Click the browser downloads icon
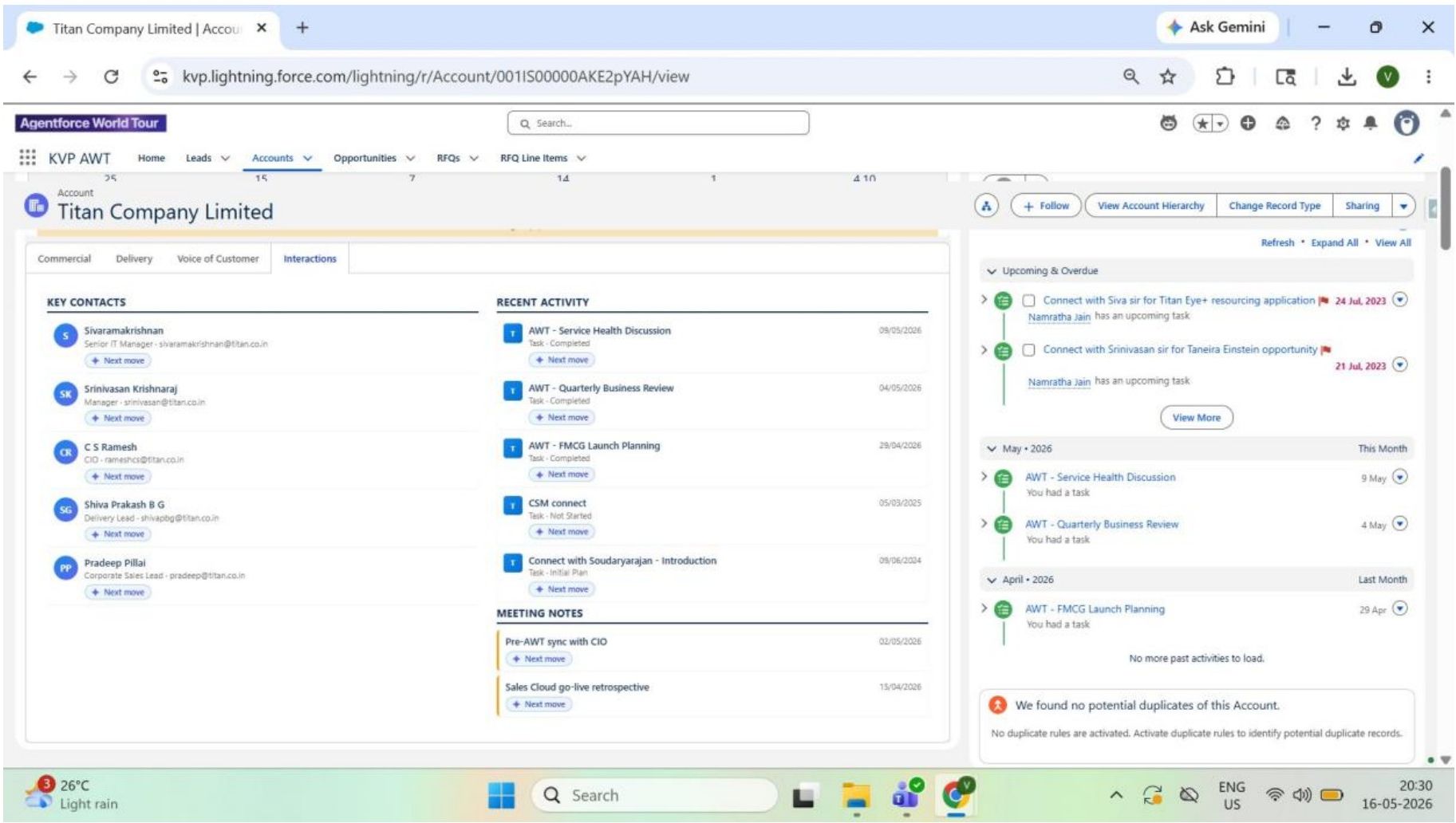Image resolution: width=1456 pixels, height=823 pixels. 1347,77
